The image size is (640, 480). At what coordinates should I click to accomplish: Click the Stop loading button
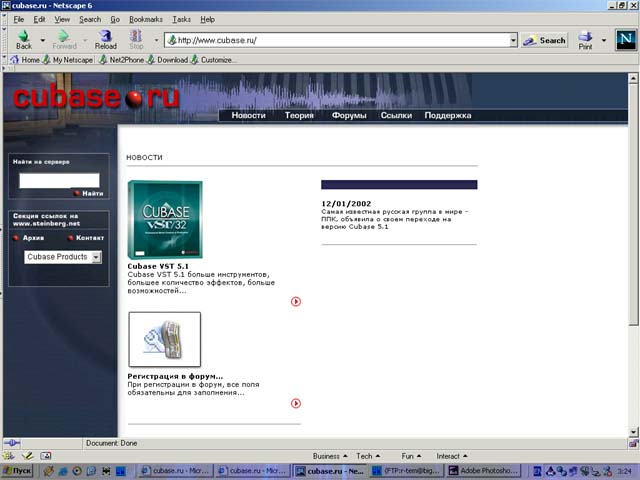tap(136, 39)
